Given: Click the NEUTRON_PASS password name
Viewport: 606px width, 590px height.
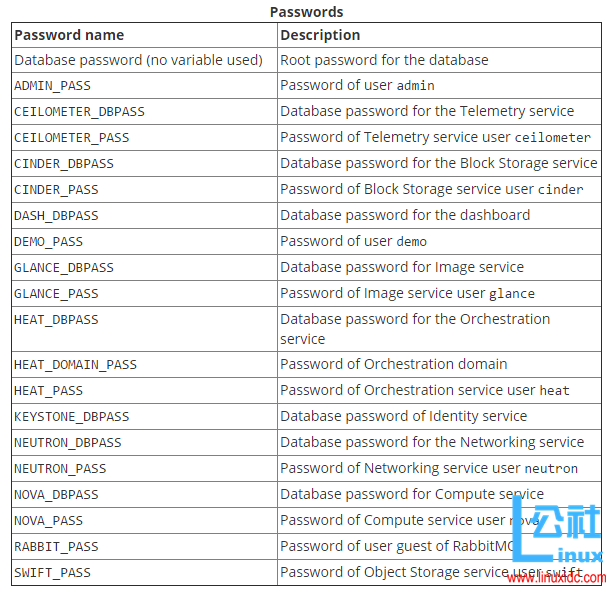Looking at the screenshot, I should [60, 469].
